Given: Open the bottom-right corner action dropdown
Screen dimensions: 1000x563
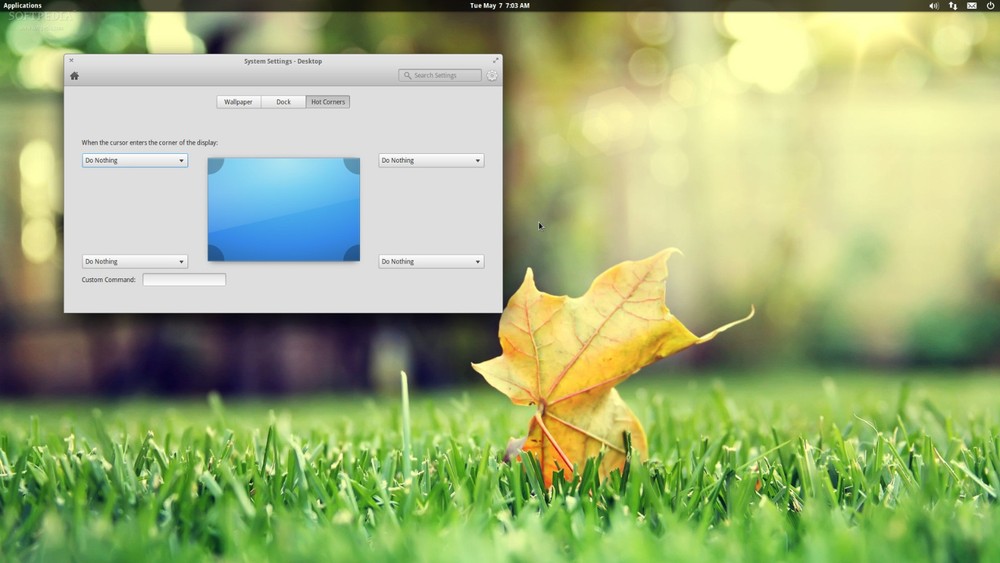Looking at the screenshot, I should 431,261.
